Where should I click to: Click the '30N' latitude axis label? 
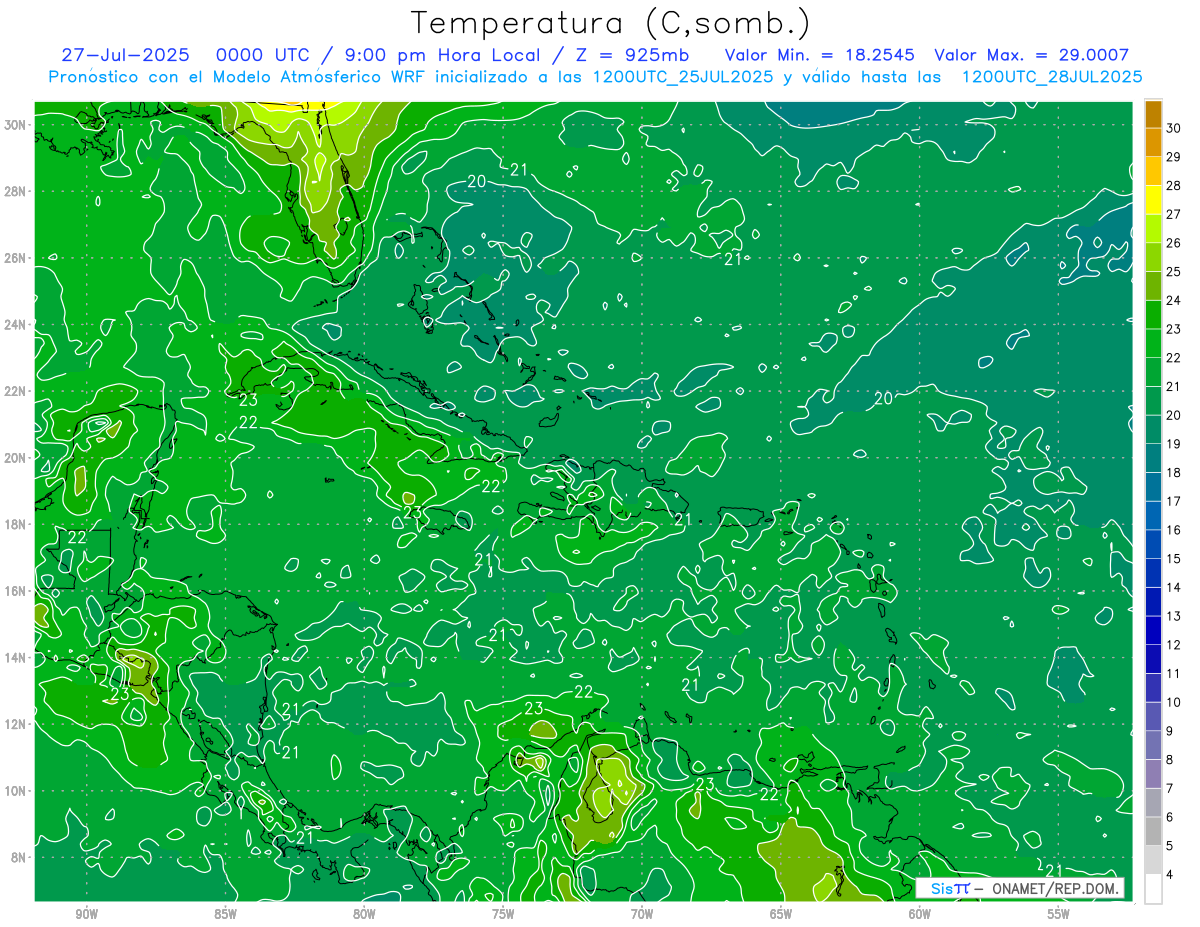(x=16, y=125)
